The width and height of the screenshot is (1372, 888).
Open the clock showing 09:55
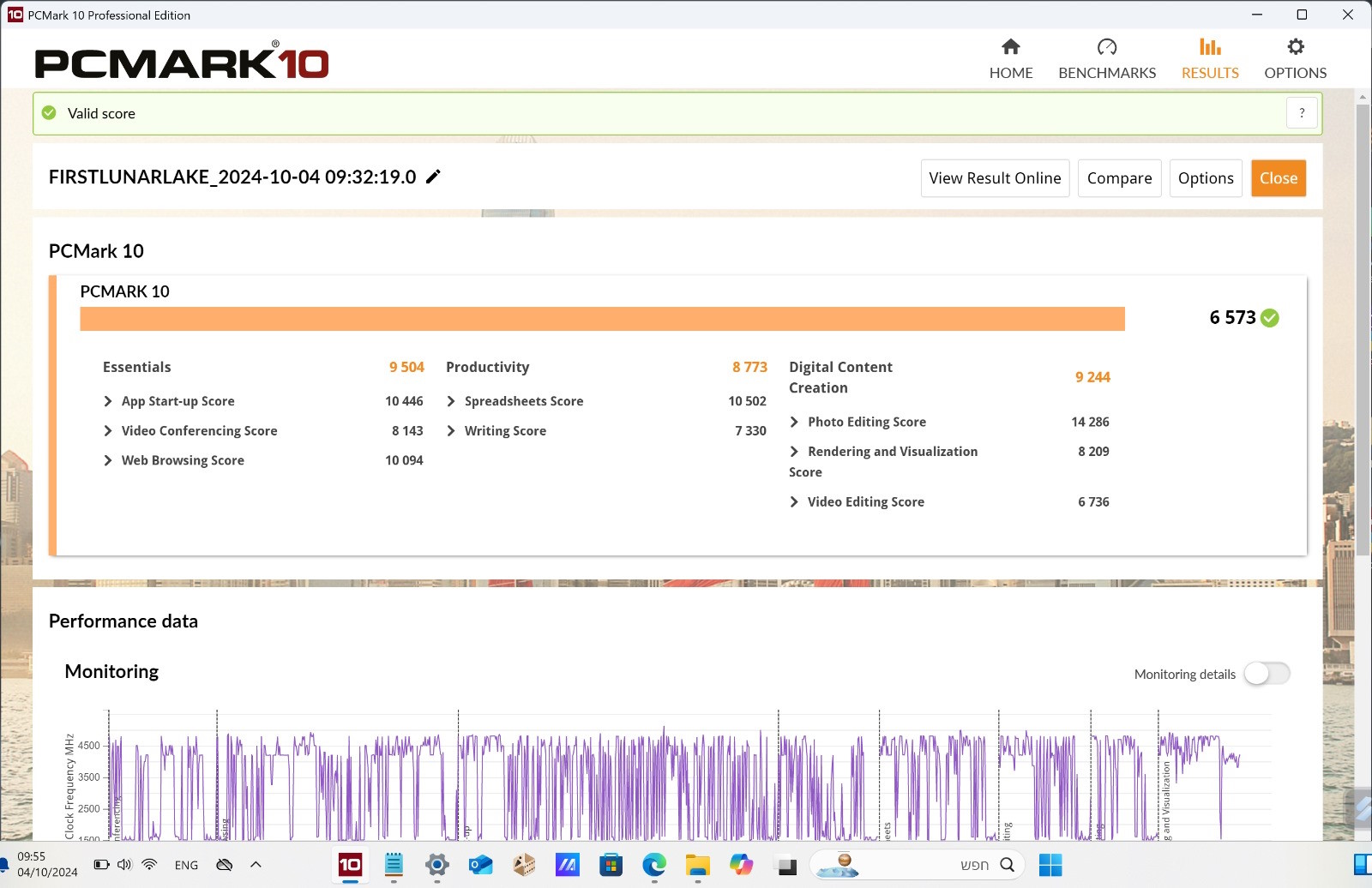pyautogui.click(x=47, y=864)
